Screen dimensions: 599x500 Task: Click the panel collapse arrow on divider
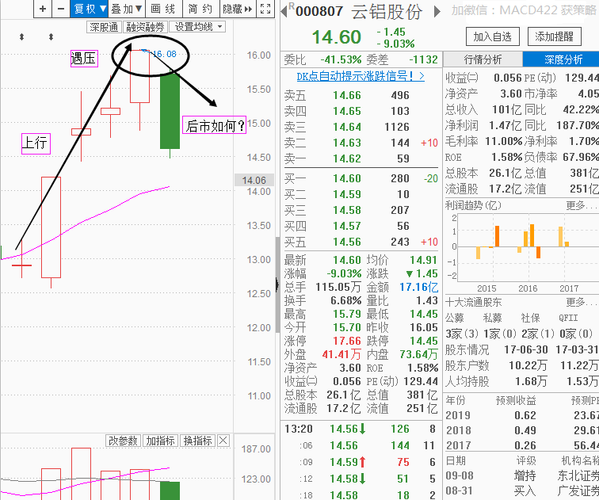(x=277, y=285)
